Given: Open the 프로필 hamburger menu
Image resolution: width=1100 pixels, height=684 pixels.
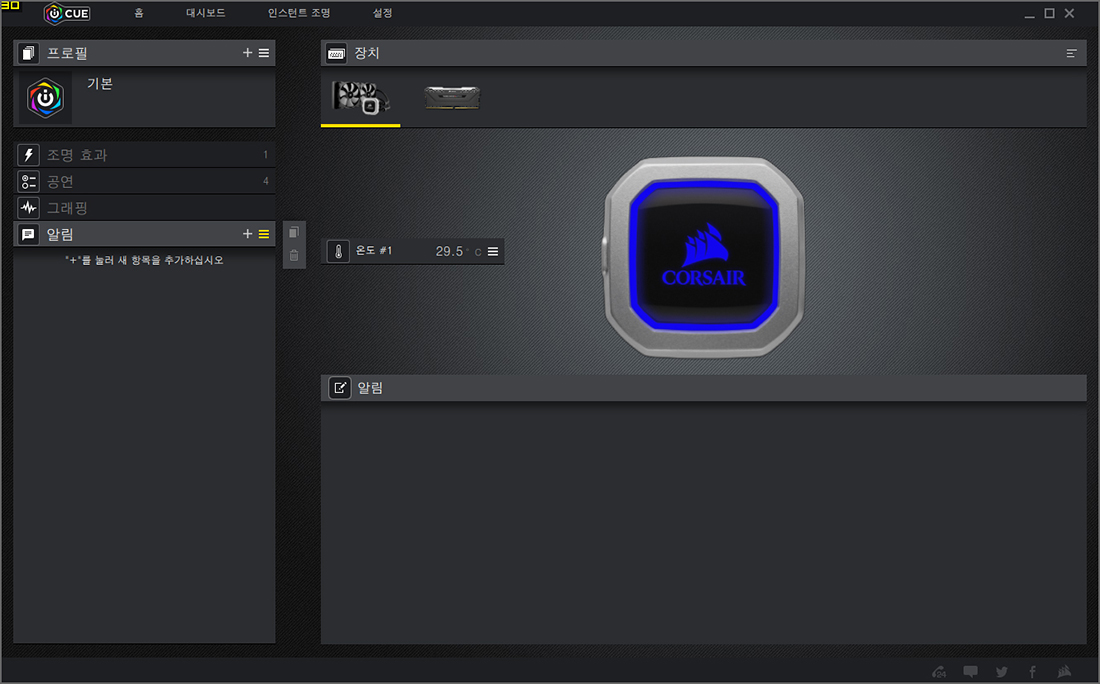Looking at the screenshot, I should pyautogui.click(x=264, y=53).
